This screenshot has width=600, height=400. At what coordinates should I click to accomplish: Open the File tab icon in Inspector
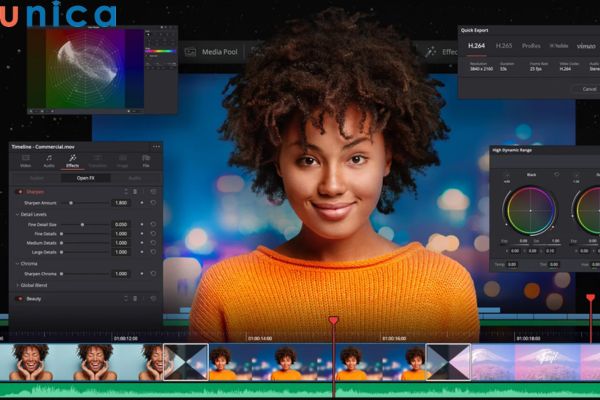click(x=146, y=158)
